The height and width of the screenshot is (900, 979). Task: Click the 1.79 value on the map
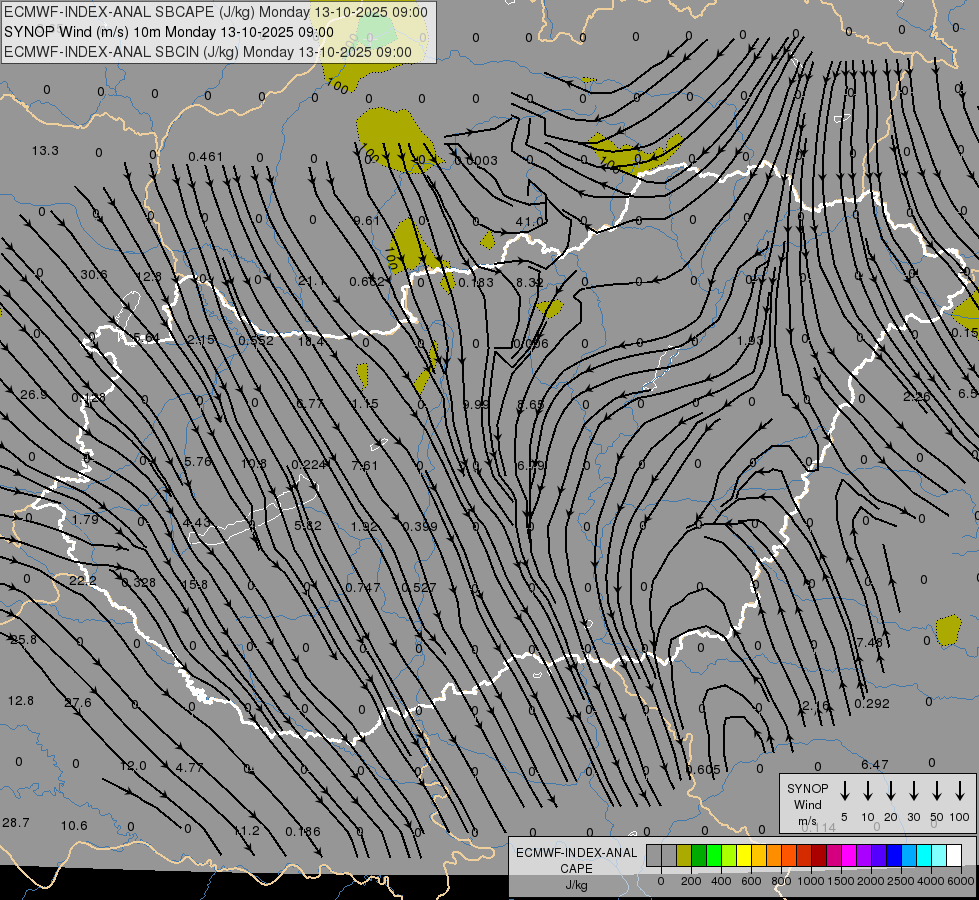point(85,520)
